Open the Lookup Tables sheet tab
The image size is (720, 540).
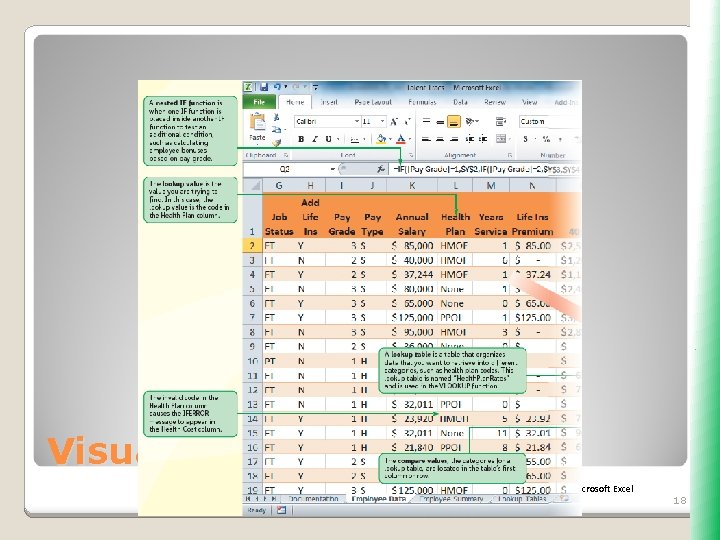coord(522,499)
